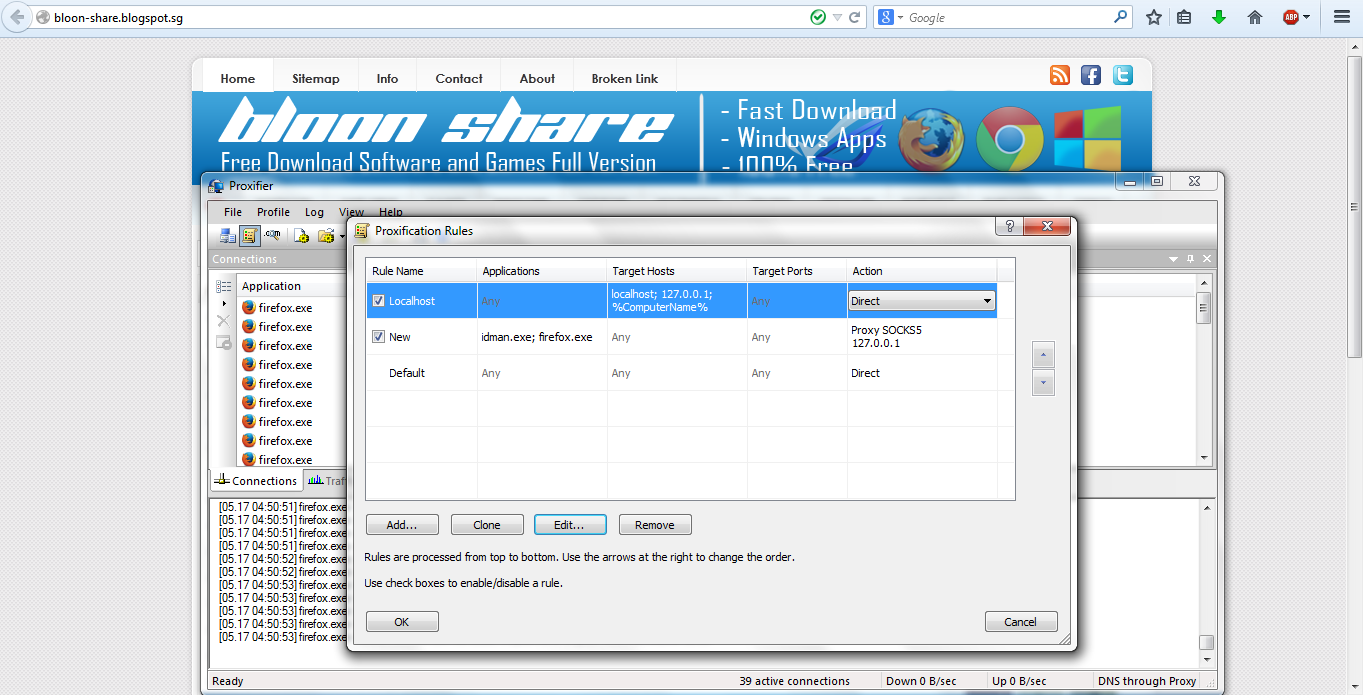1363x695 pixels.
Task: Open Name Resolution (.com) toolbar icon
Action: pos(272,236)
